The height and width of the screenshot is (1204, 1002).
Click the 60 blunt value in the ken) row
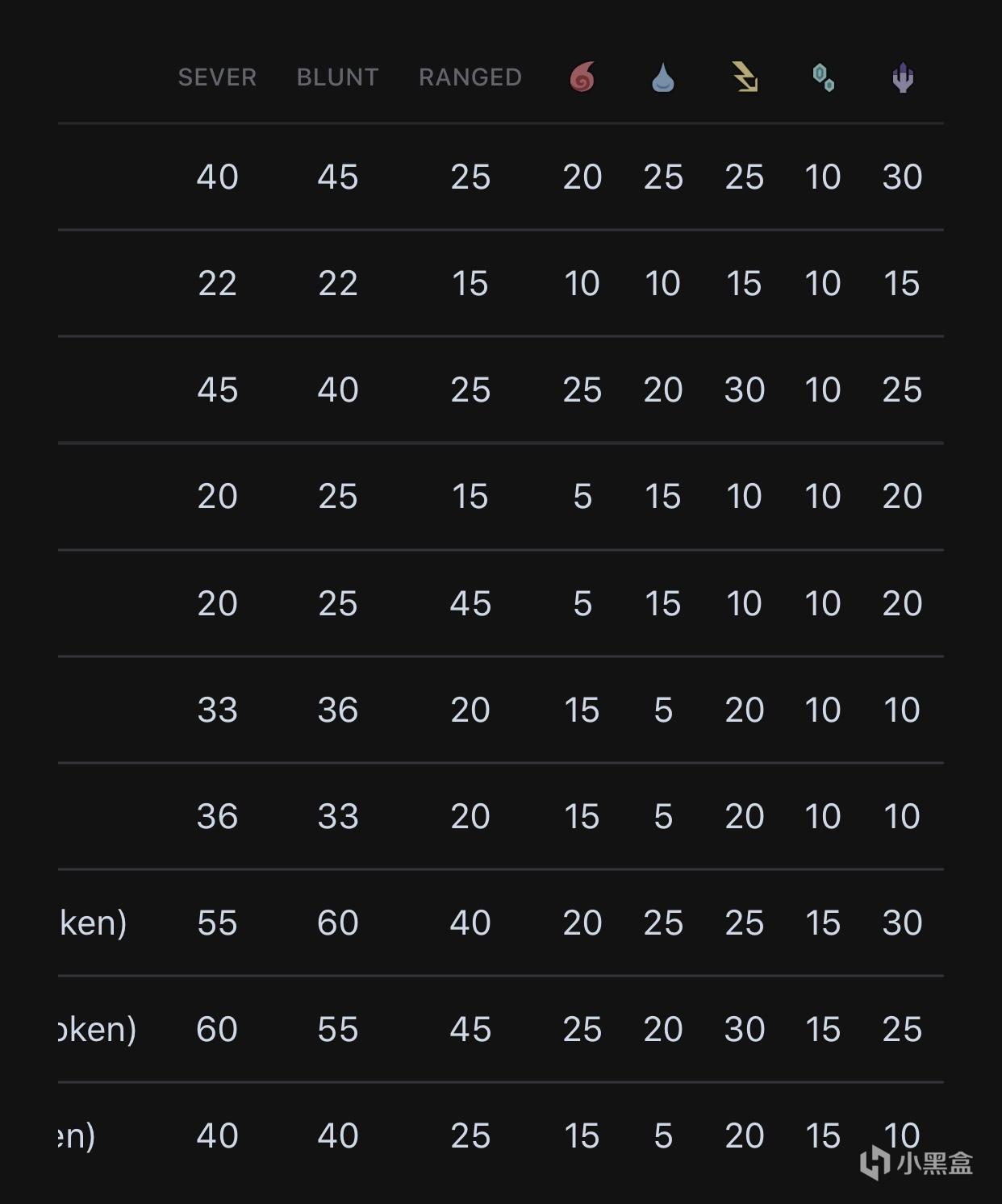337,923
